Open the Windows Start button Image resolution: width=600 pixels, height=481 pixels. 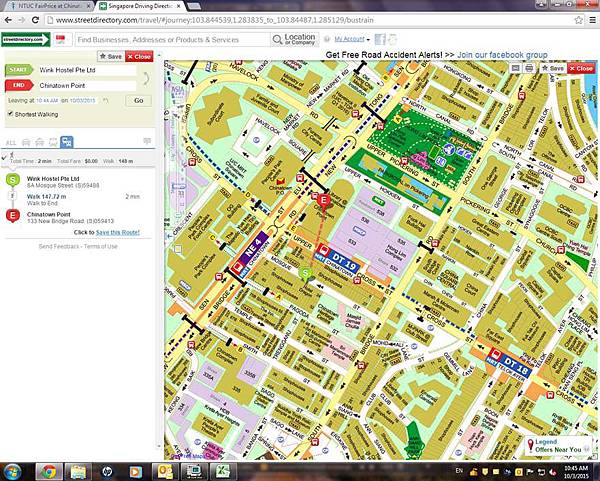(12, 471)
